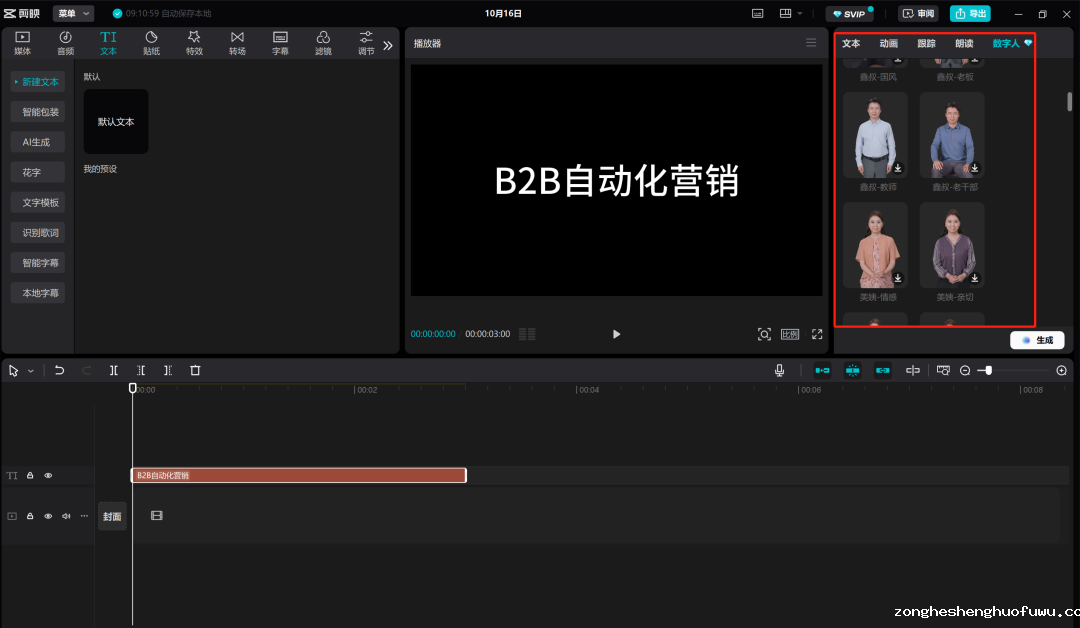Image resolution: width=1080 pixels, height=628 pixels.
Task: Trim left of playhead icon
Action: coord(141,370)
